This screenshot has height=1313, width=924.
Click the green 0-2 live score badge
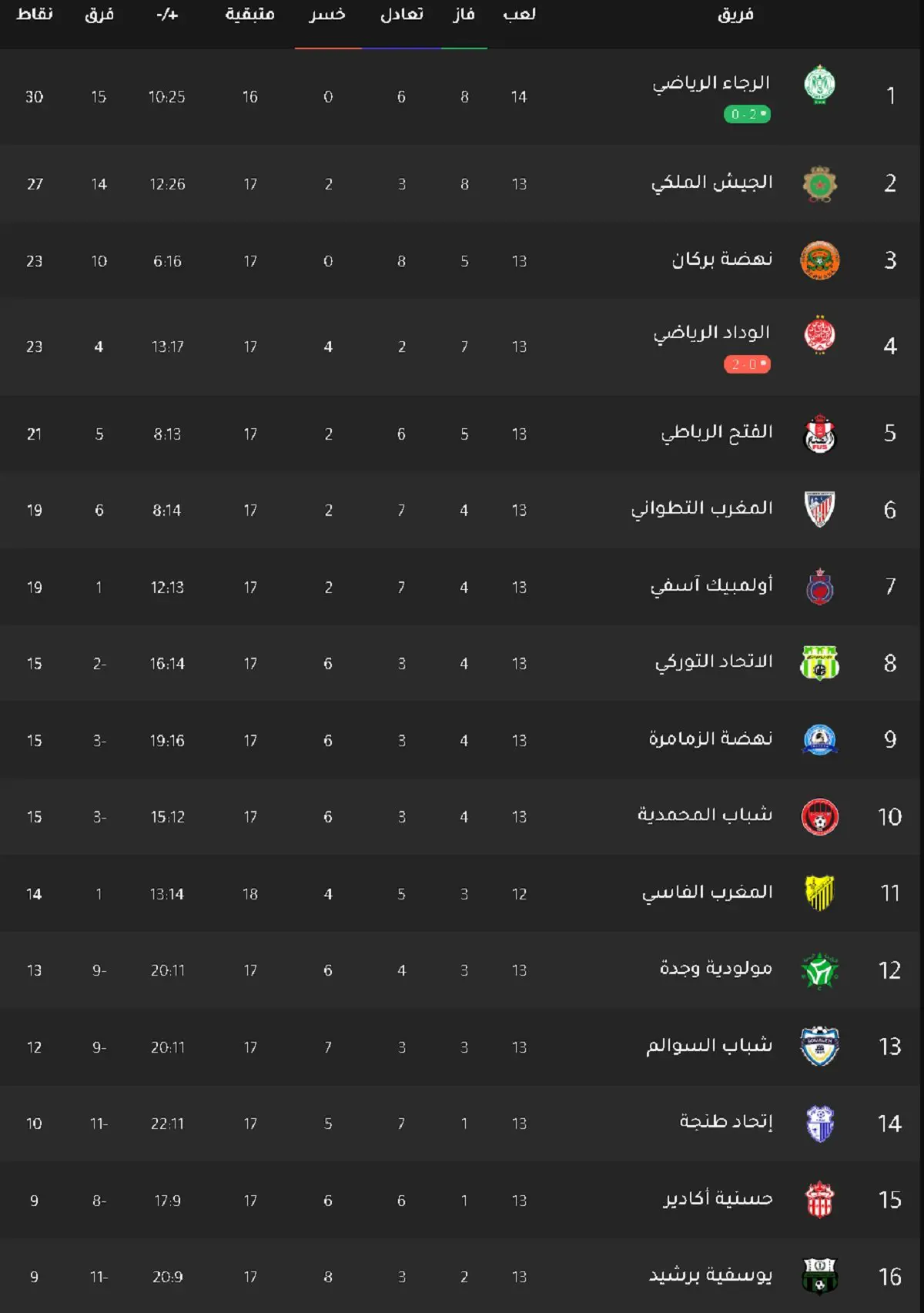(747, 114)
